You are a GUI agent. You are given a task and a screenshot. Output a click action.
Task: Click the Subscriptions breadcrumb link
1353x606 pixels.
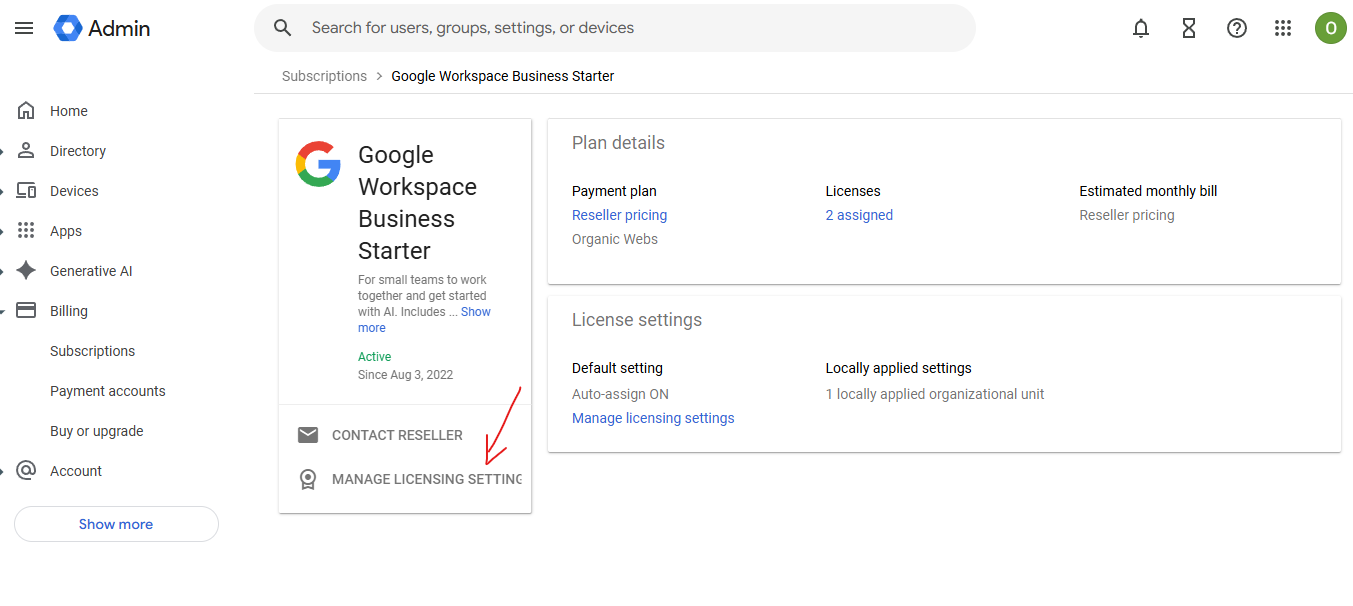pos(324,76)
